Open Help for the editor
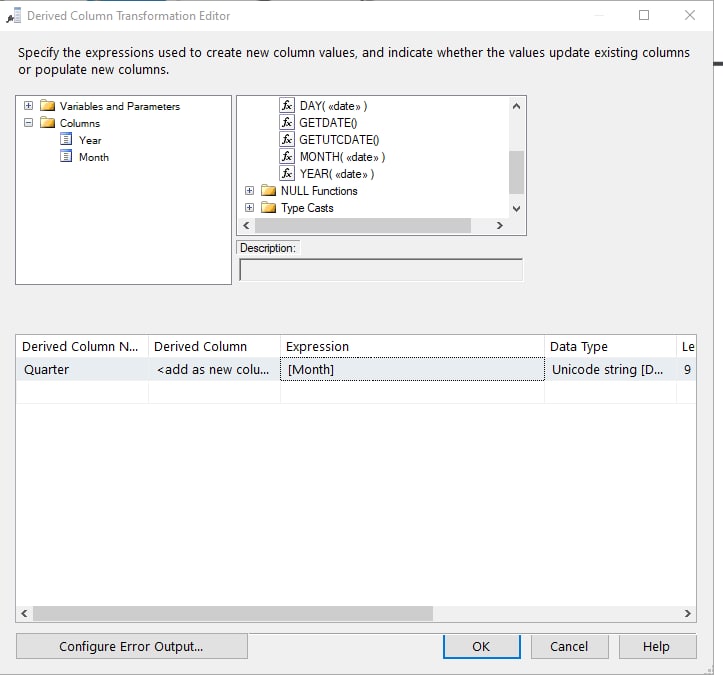Viewport: 723px width, 681px height. click(x=657, y=646)
